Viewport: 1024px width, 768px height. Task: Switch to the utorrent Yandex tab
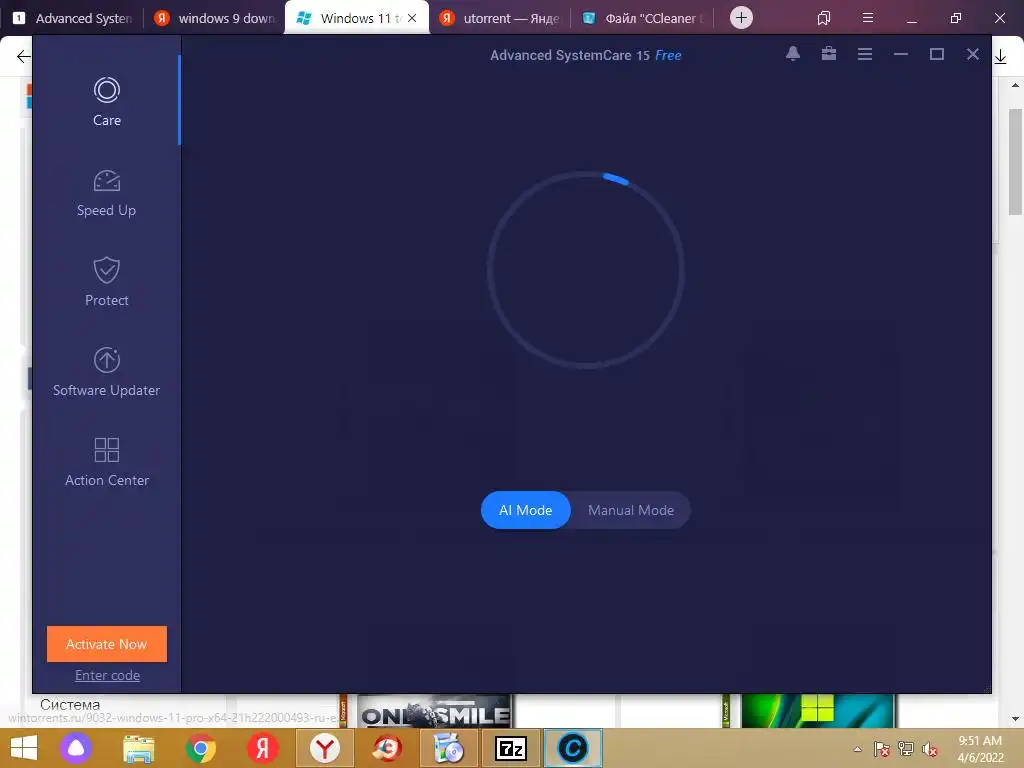[x=500, y=18]
